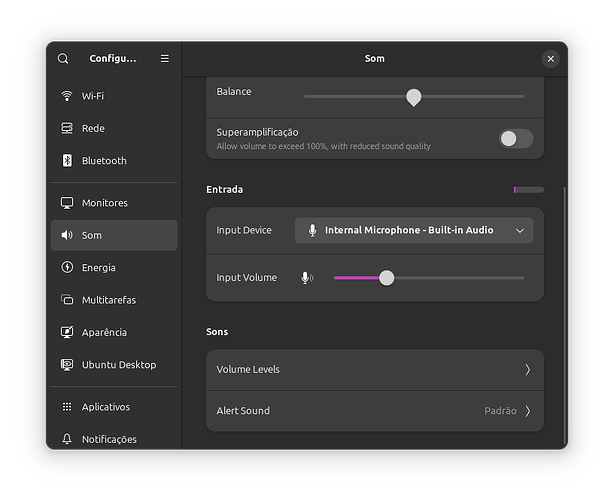The height and width of the screenshot is (500, 614).
Task: Click the Energia power icon
Action: click(x=67, y=268)
